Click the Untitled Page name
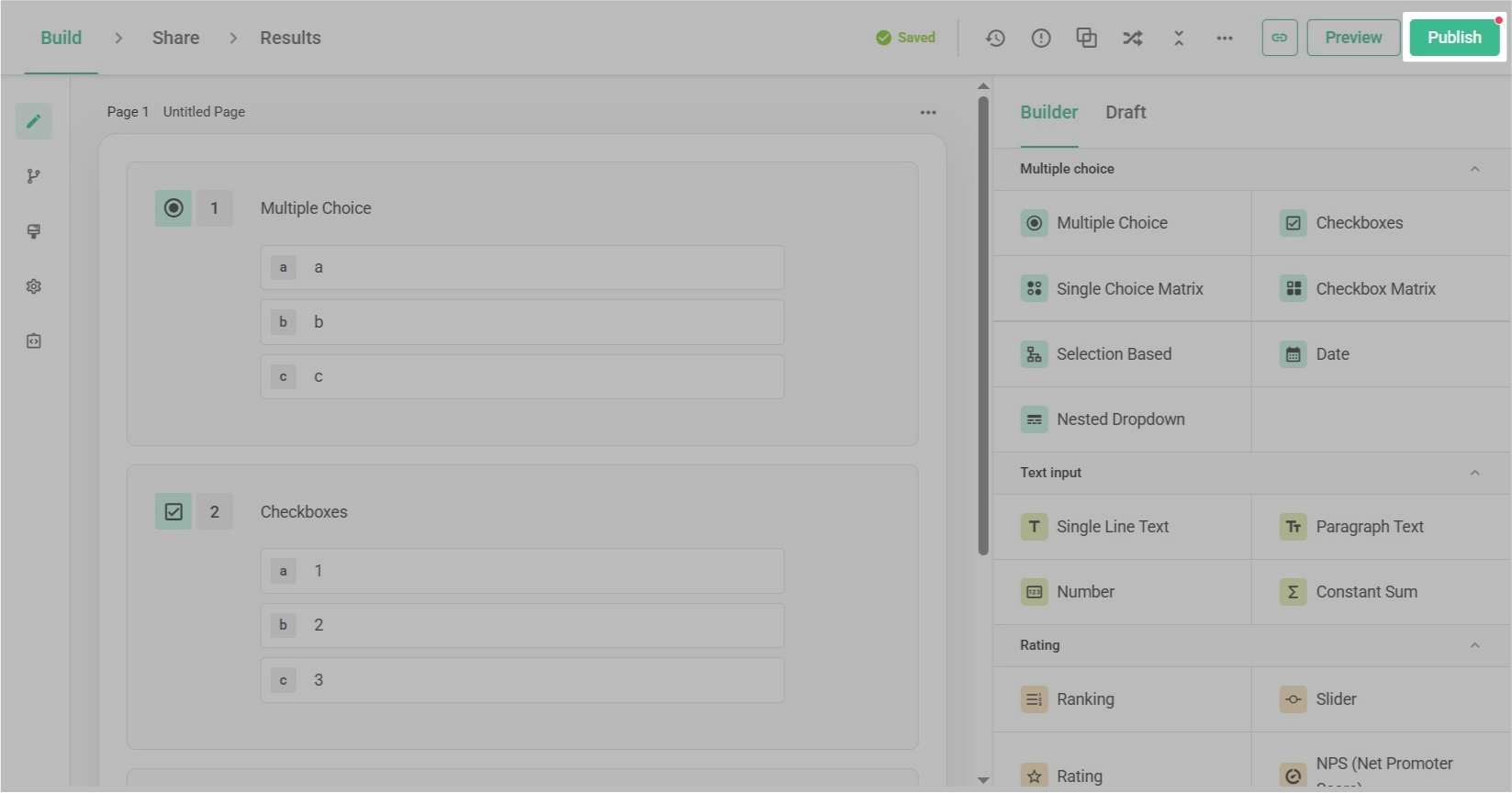The image size is (1512, 793). [x=204, y=112]
